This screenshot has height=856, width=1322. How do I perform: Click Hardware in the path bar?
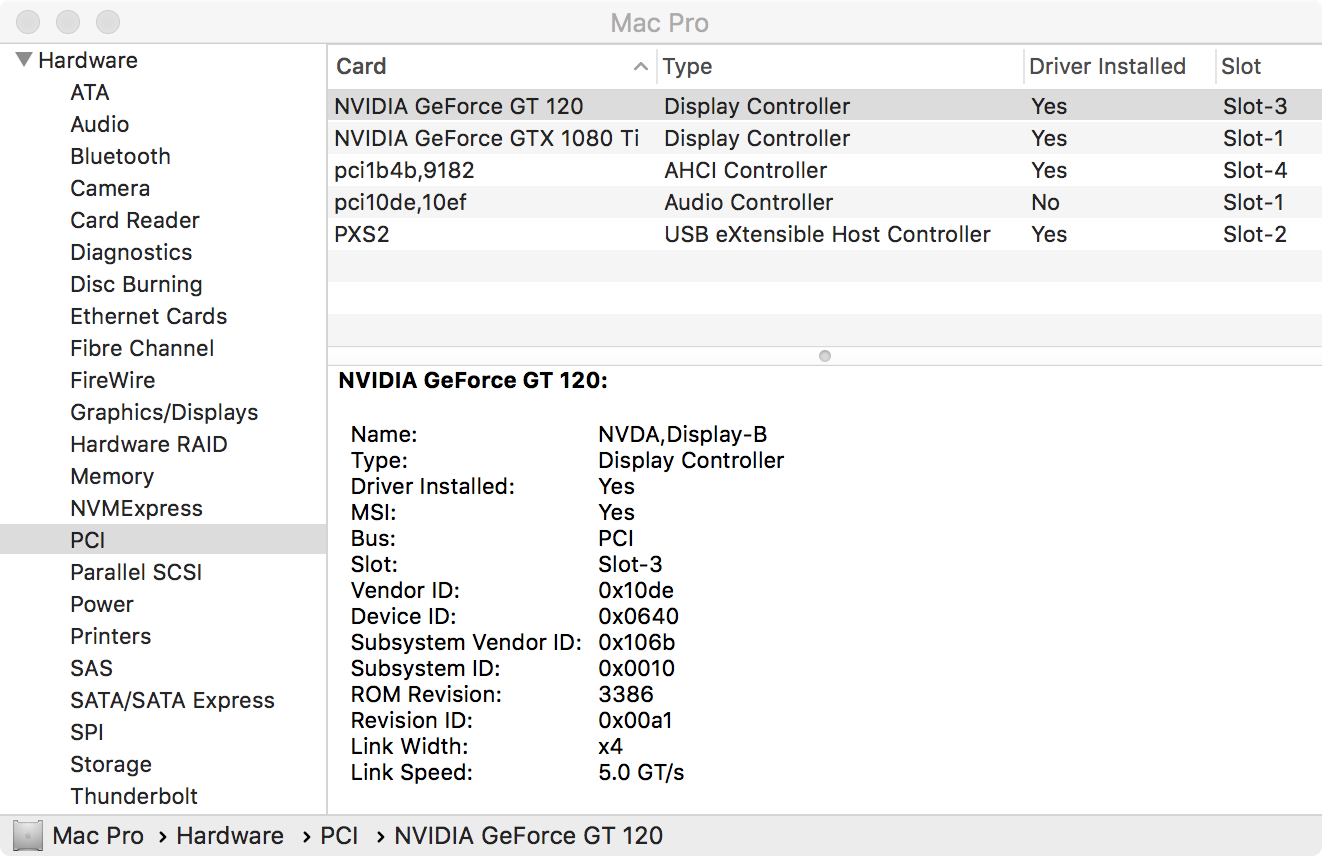(x=230, y=836)
